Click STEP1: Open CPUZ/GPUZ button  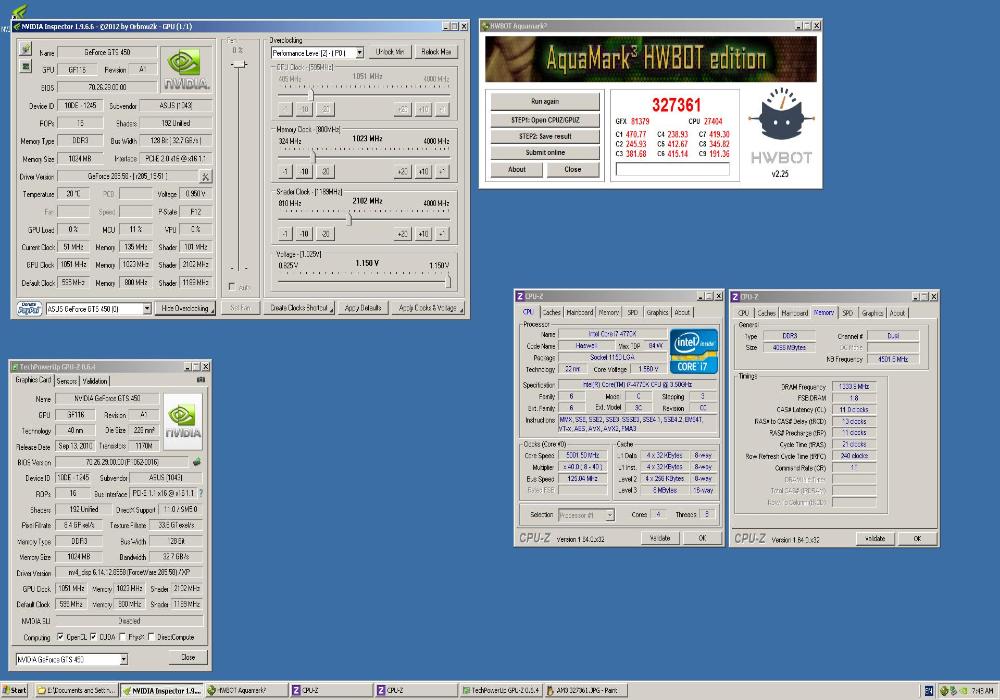click(545, 120)
